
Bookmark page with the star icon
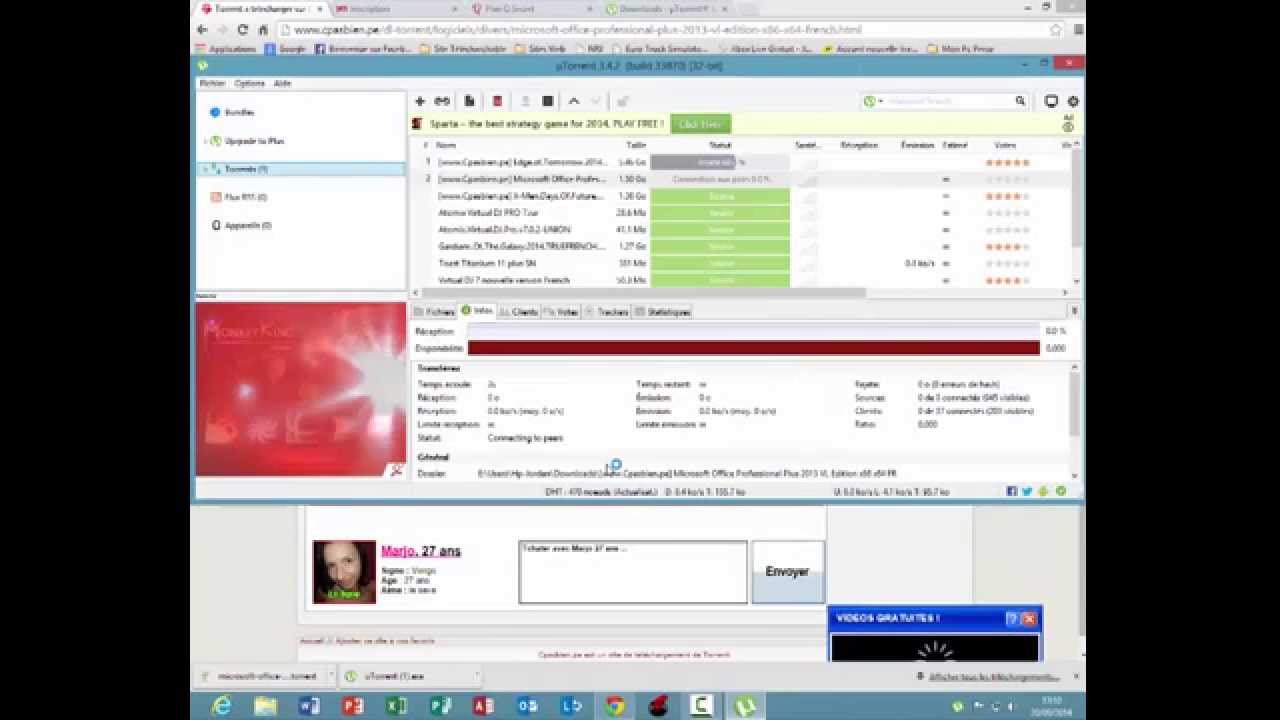[1055, 30]
